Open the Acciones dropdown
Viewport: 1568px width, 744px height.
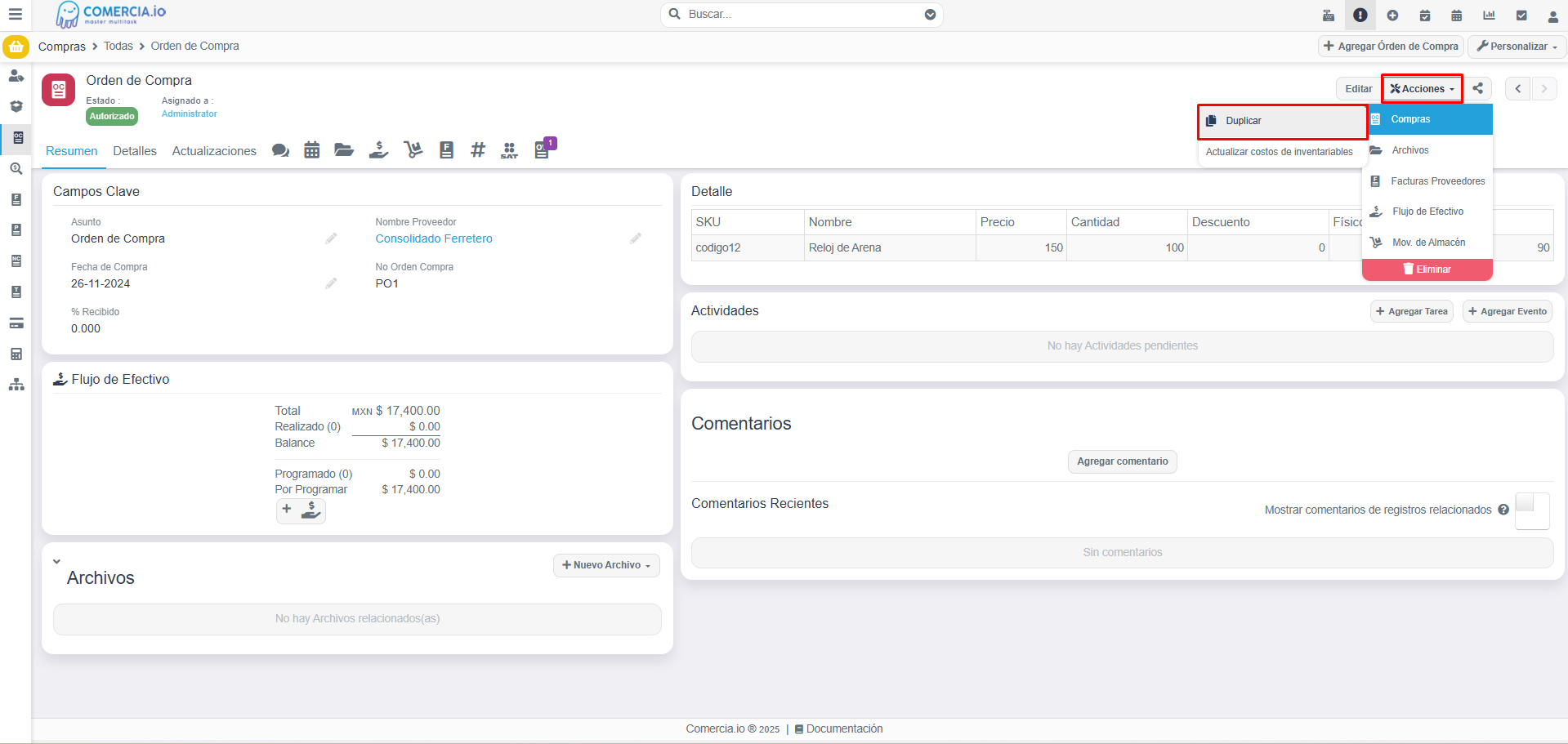[x=1423, y=88]
